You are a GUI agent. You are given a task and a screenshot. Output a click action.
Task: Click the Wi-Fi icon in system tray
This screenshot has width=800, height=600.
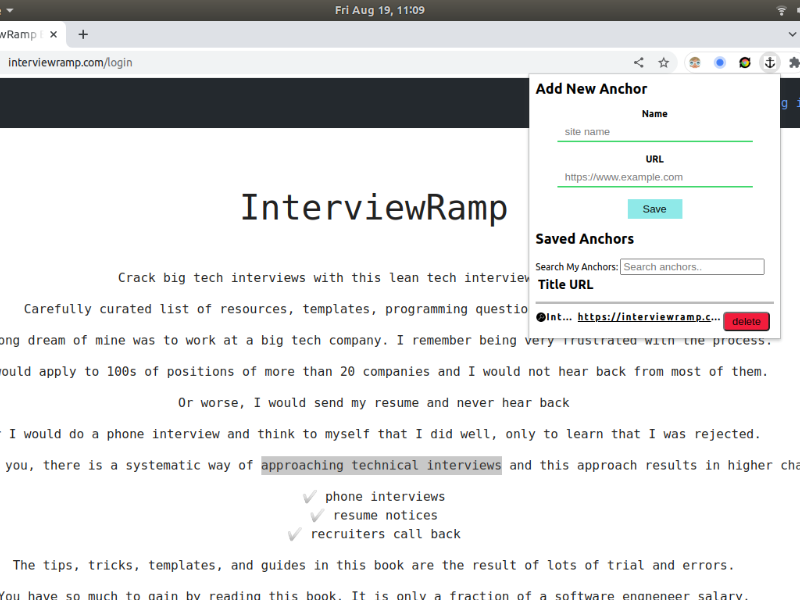coord(781,10)
